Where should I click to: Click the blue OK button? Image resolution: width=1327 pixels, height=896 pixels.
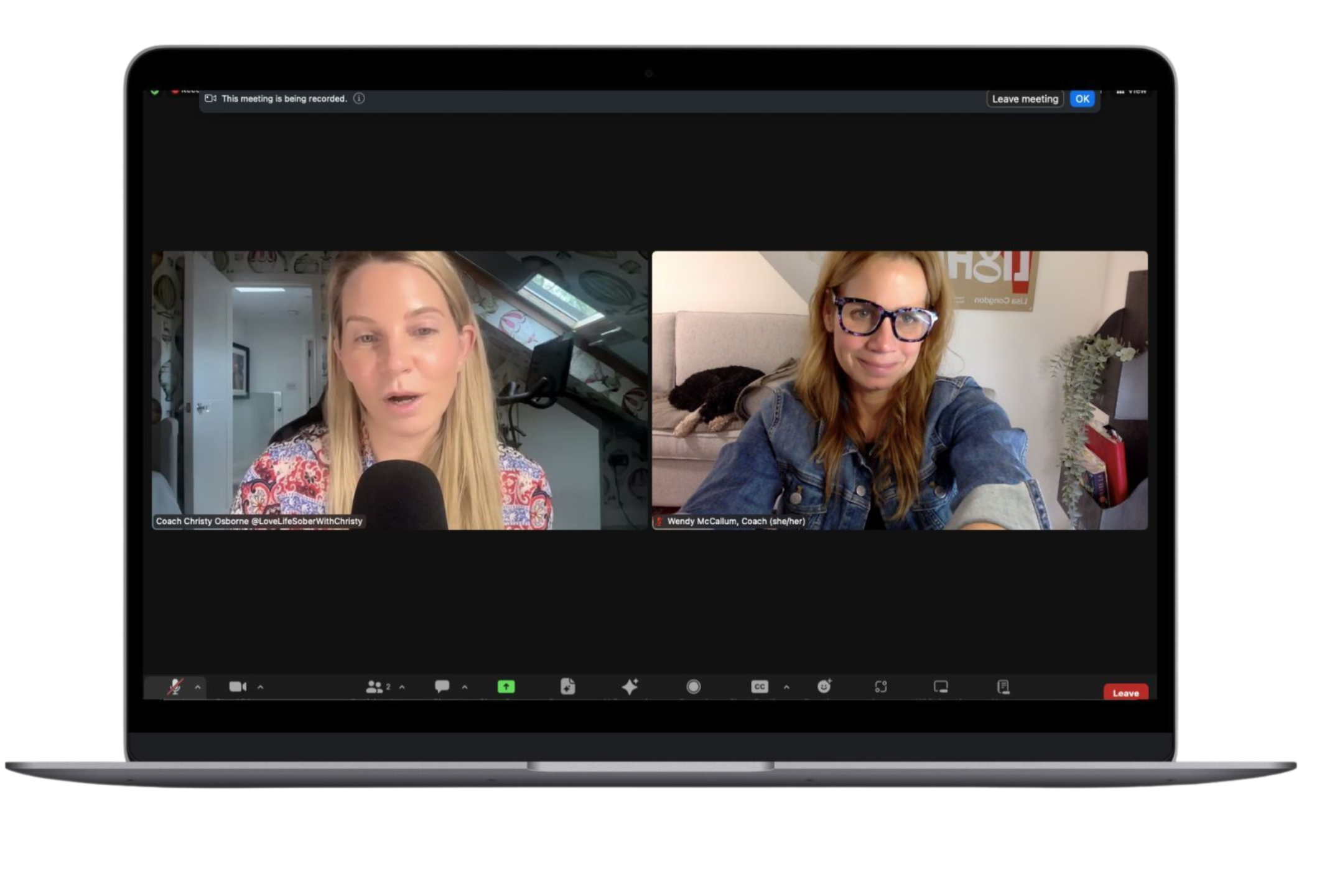point(1082,99)
